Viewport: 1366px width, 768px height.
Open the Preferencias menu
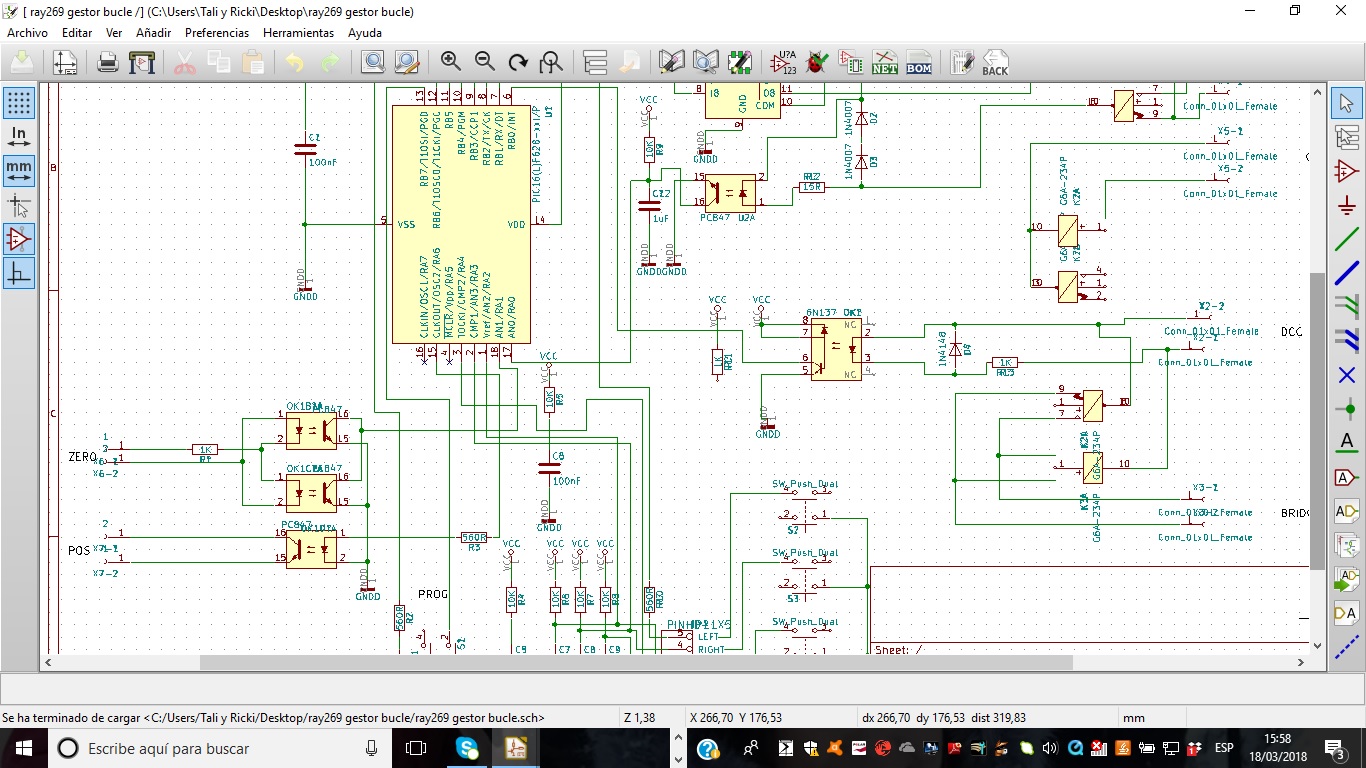[217, 33]
